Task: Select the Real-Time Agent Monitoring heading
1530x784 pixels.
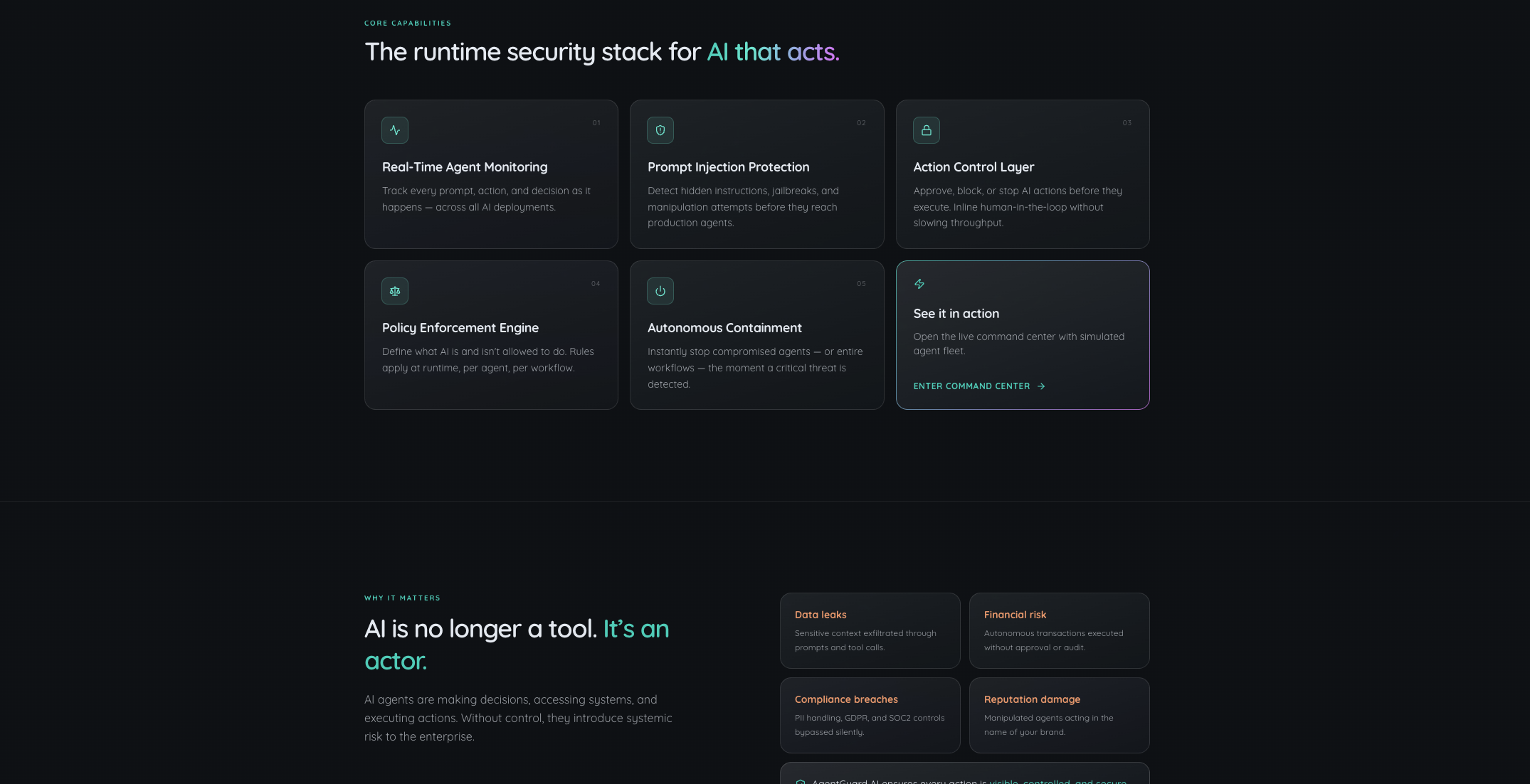Action: click(x=465, y=167)
